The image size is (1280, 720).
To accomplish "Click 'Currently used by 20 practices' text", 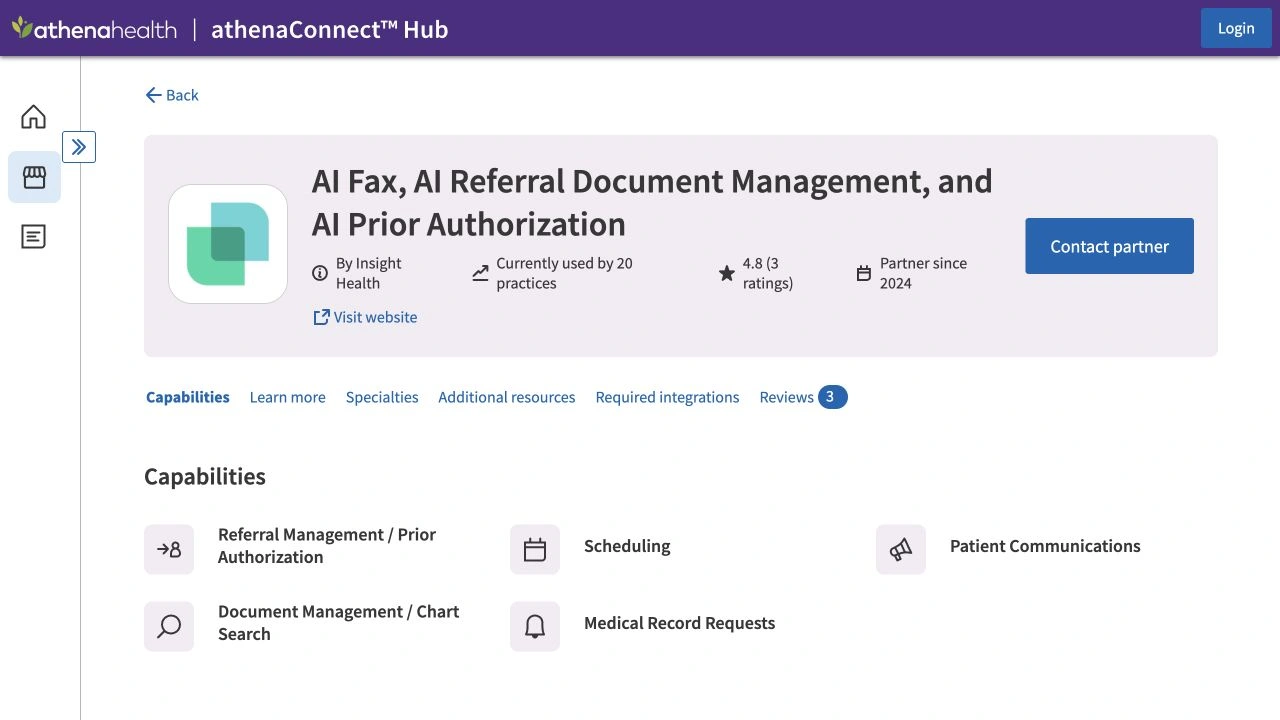I will pos(565,273).
